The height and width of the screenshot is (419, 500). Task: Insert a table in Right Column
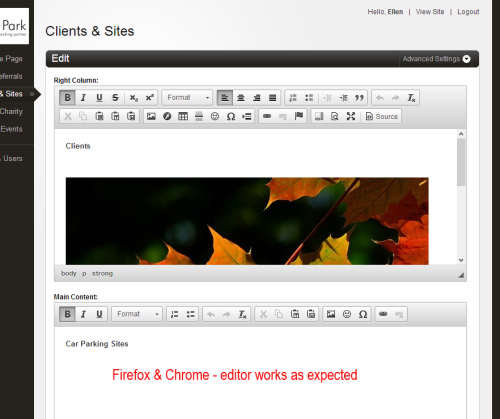click(183, 116)
